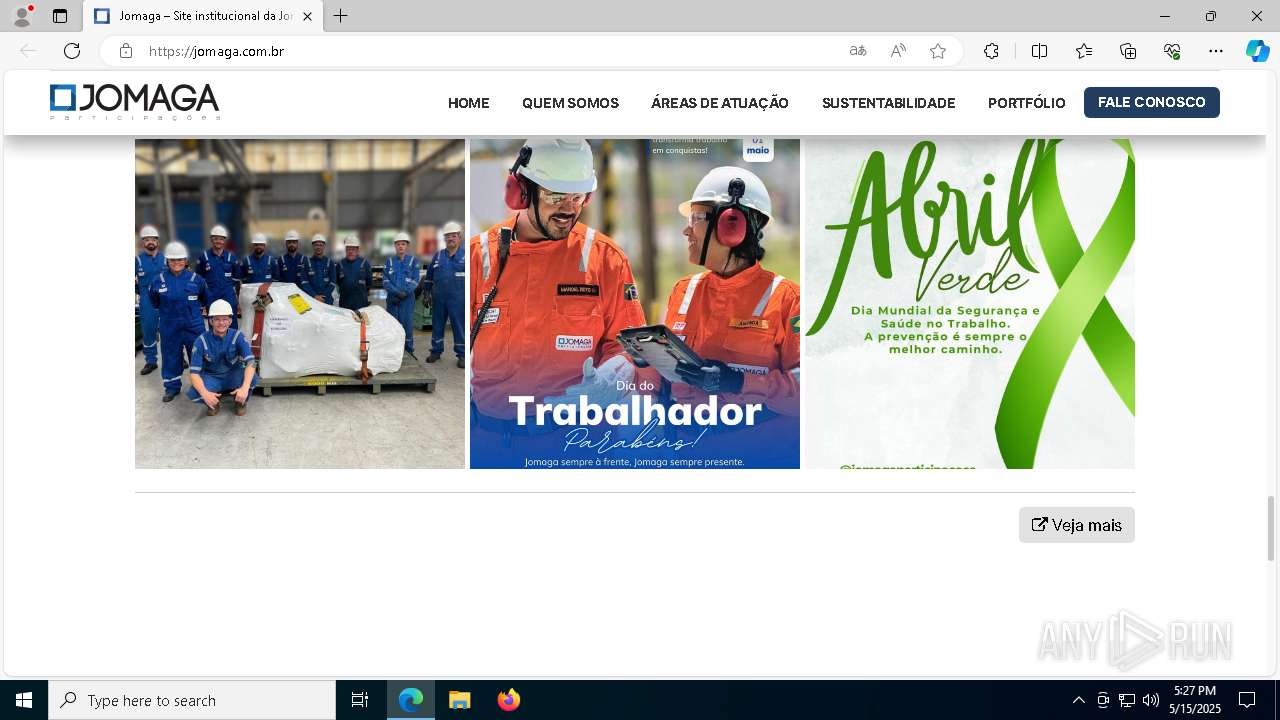The height and width of the screenshot is (720, 1280).
Task: Click the translate page icon
Action: [x=858, y=51]
